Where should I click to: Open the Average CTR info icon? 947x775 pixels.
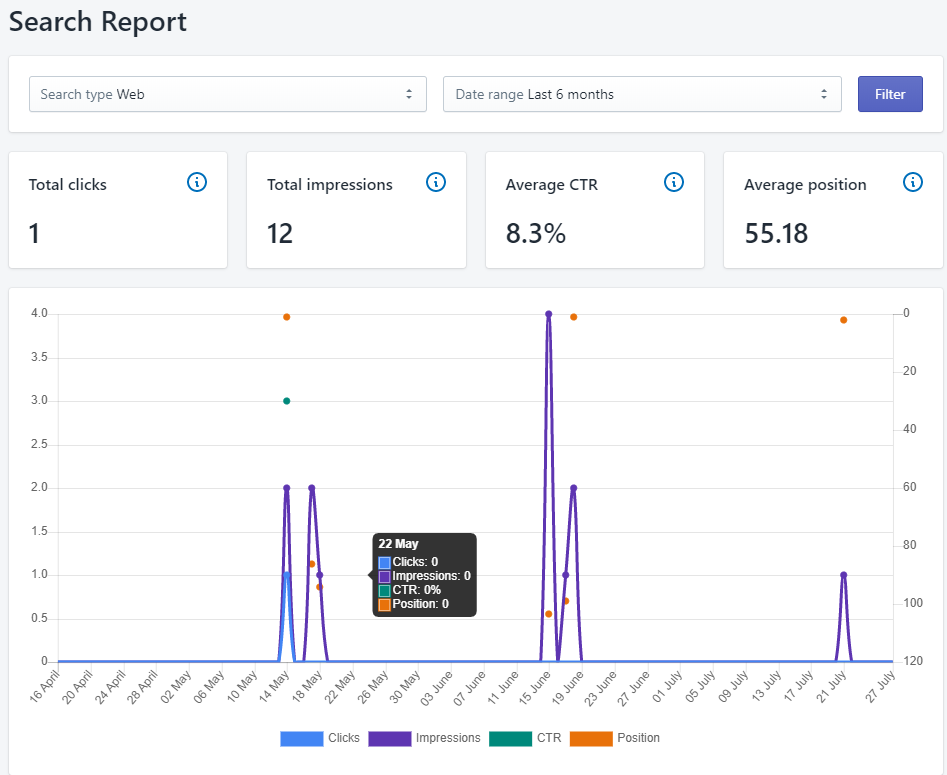coord(674,182)
